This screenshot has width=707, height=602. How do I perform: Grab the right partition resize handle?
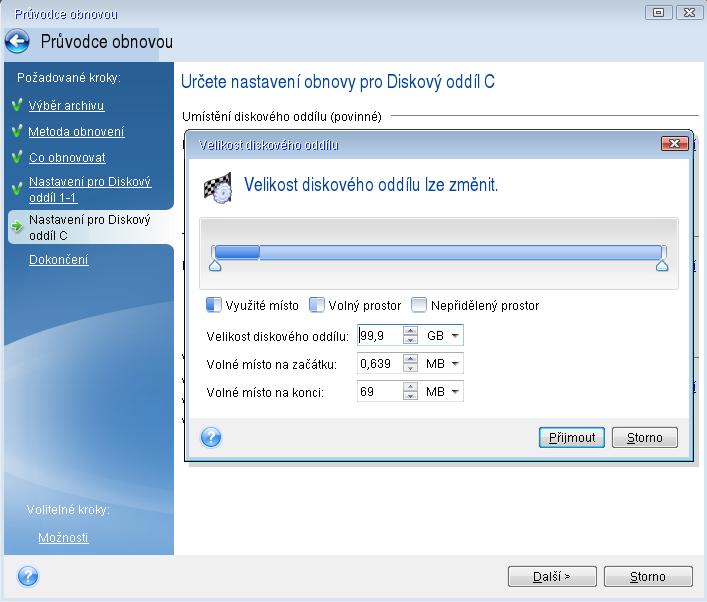[662, 265]
